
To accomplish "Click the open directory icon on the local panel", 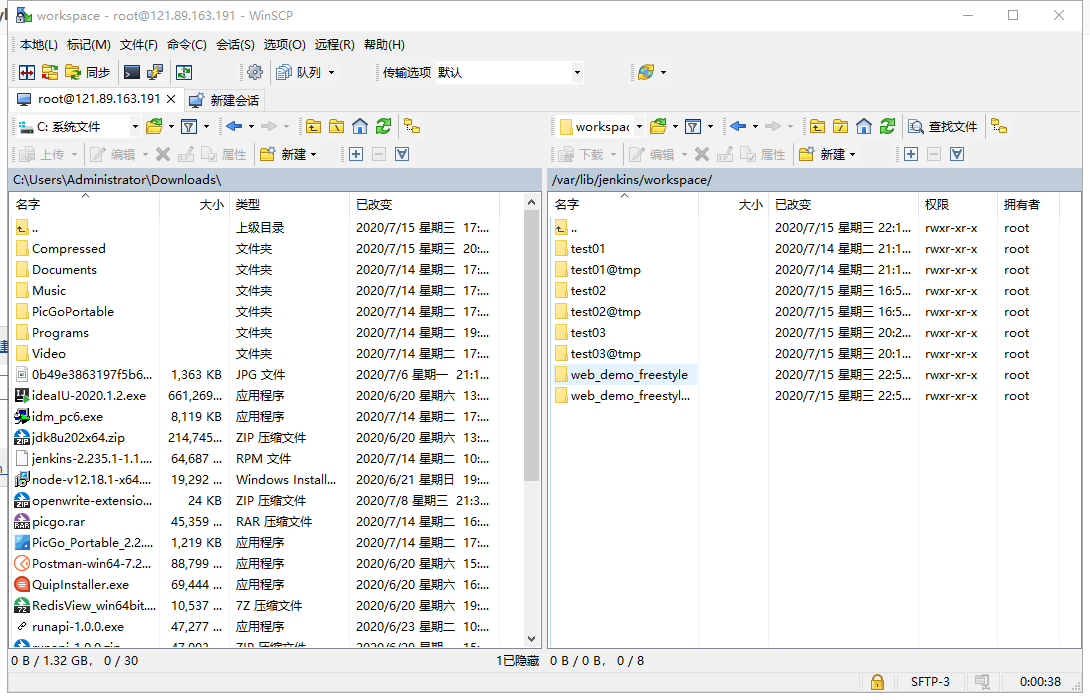I will pyautogui.click(x=153, y=127).
